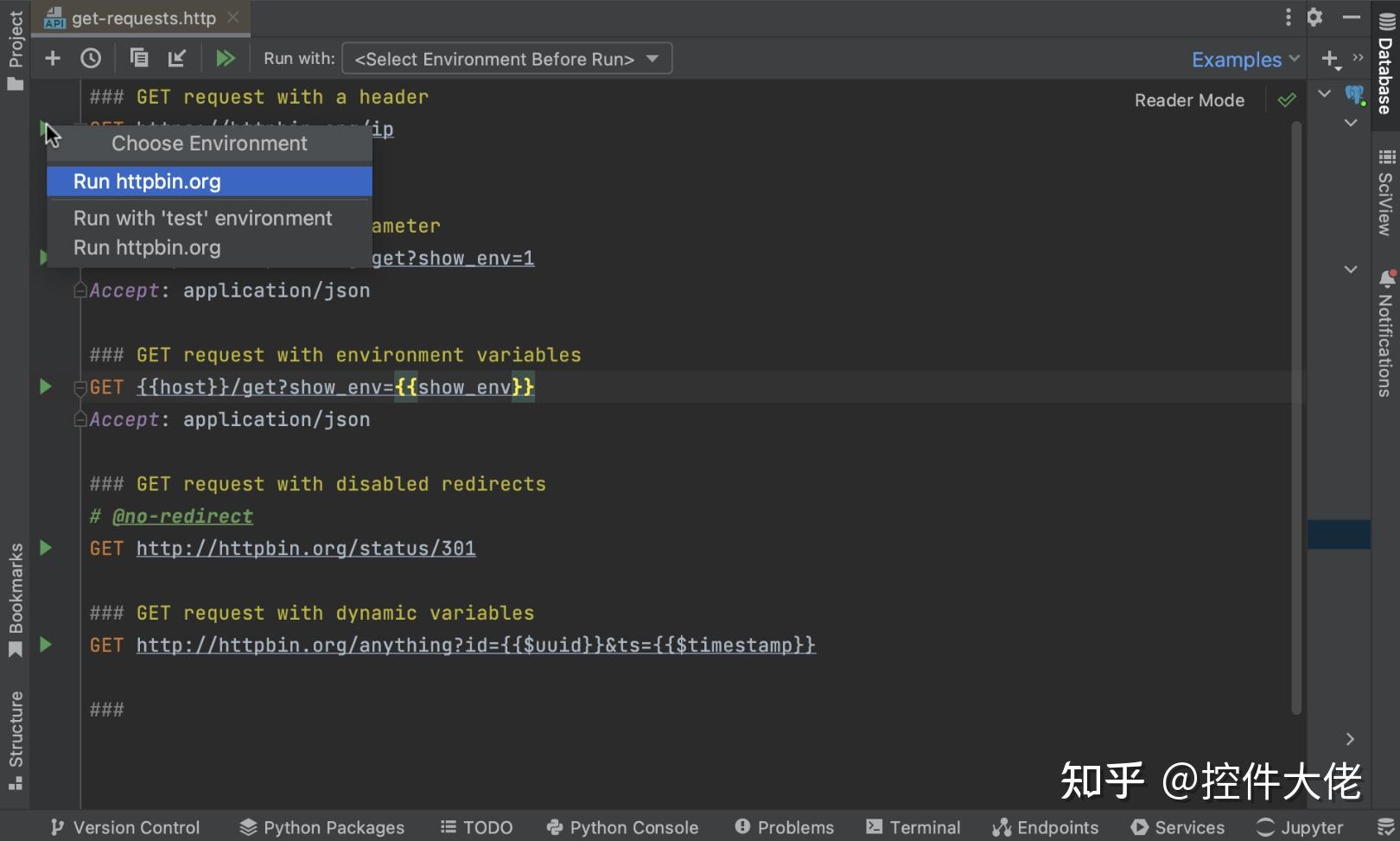Run all requests with the double green arrow
The image size is (1400, 841).
[x=226, y=58]
